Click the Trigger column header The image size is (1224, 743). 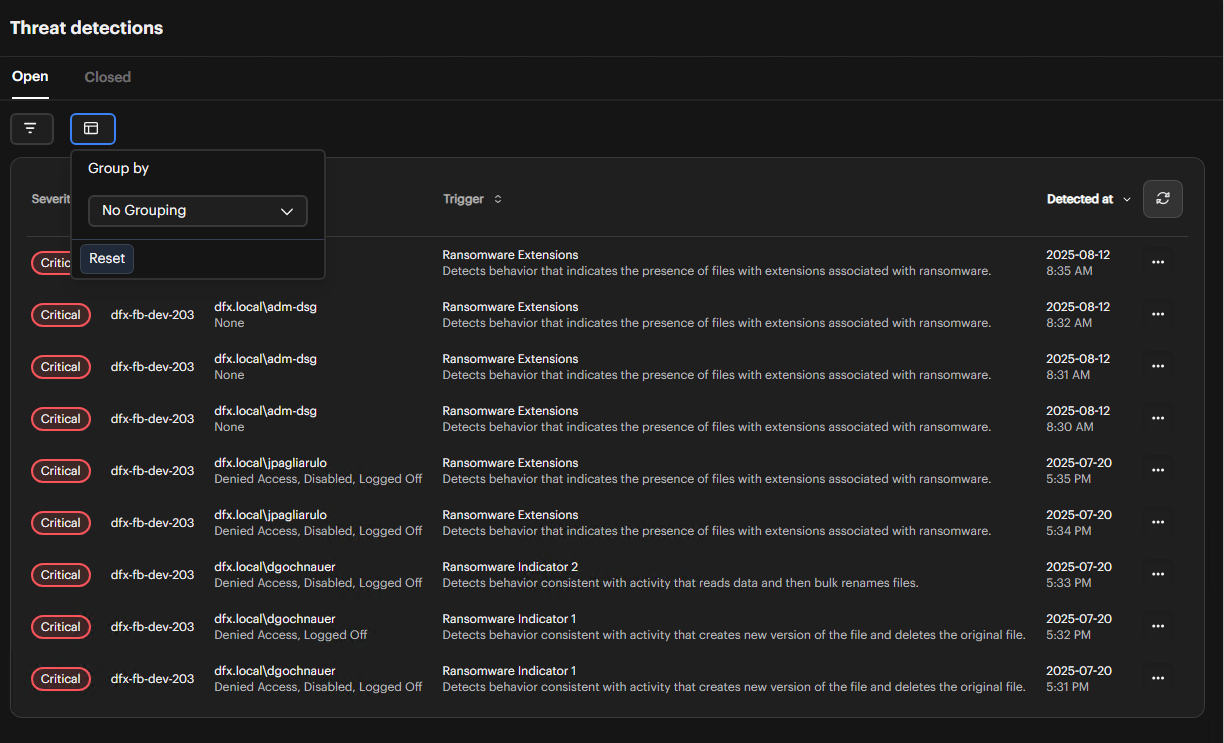[464, 199]
